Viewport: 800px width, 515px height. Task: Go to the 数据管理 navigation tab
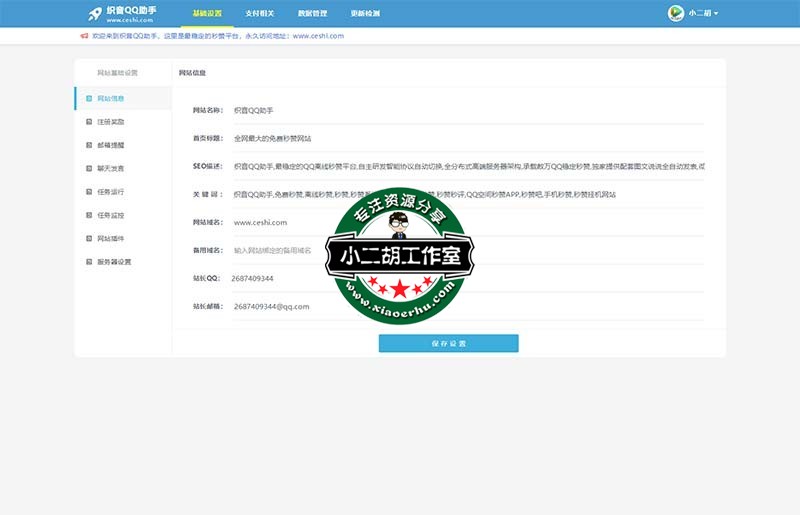coord(312,13)
